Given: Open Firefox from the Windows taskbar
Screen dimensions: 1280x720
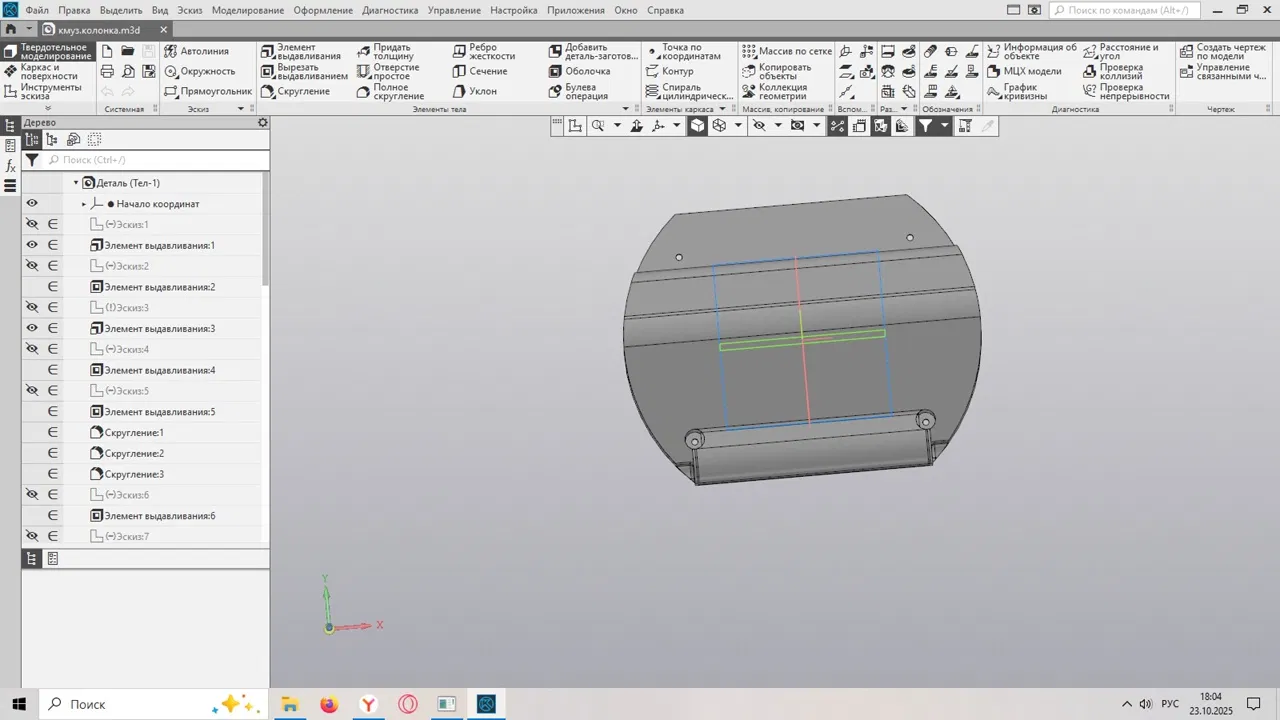Looking at the screenshot, I should (329, 704).
